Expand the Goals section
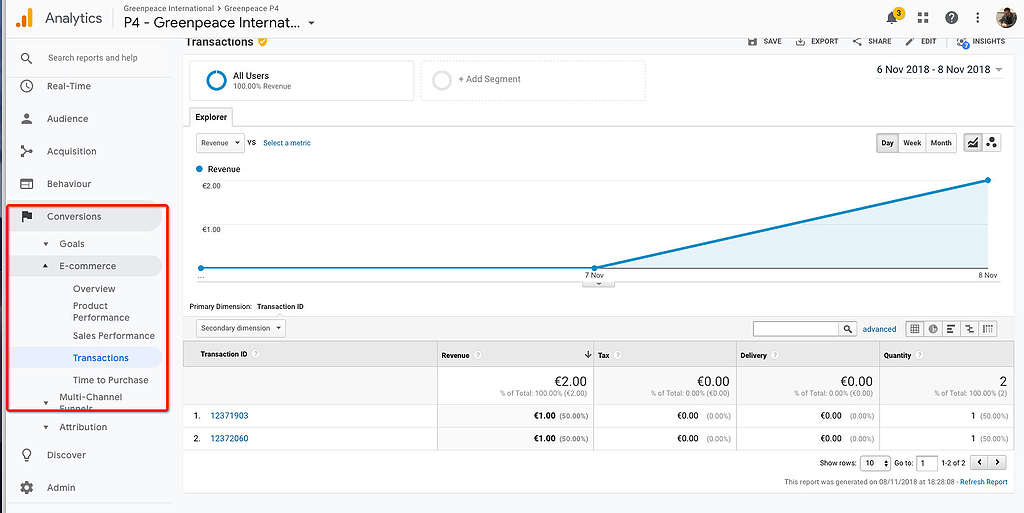 tap(46, 244)
